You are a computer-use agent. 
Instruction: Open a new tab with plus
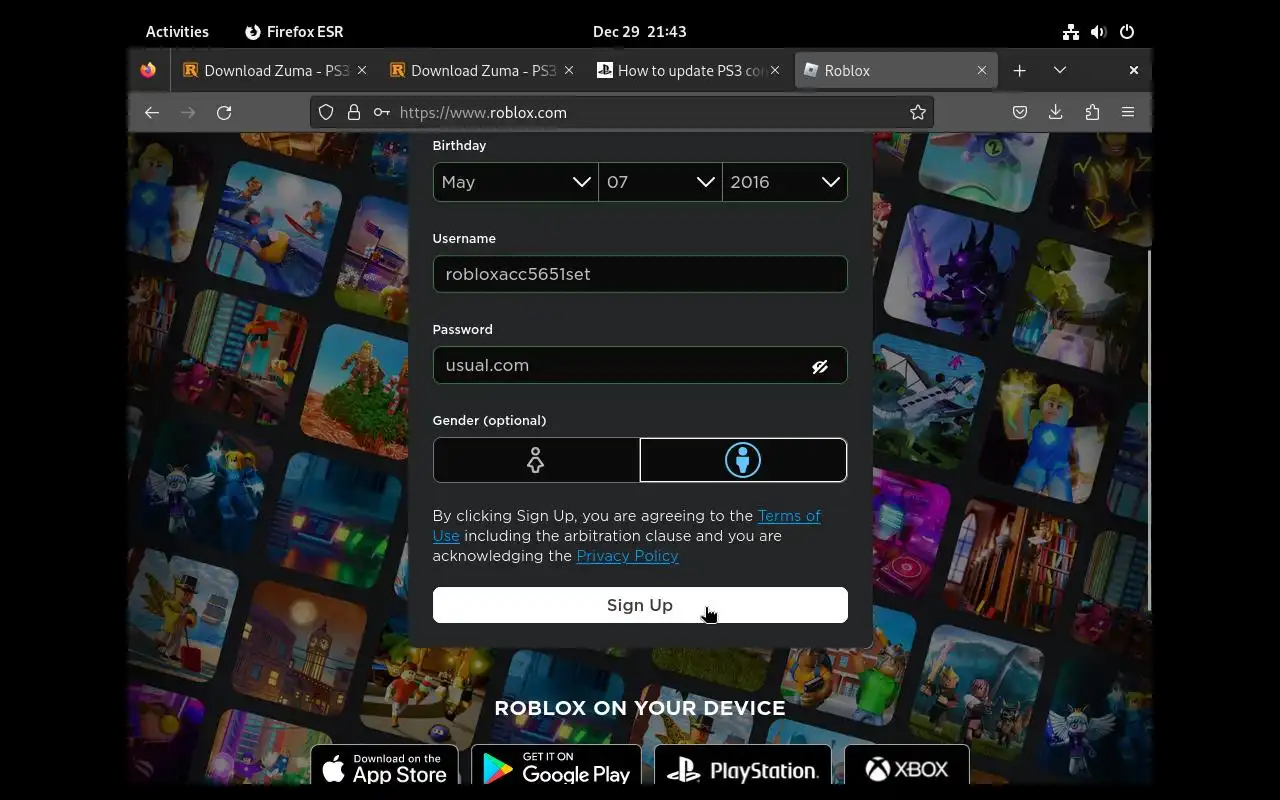click(x=1019, y=70)
